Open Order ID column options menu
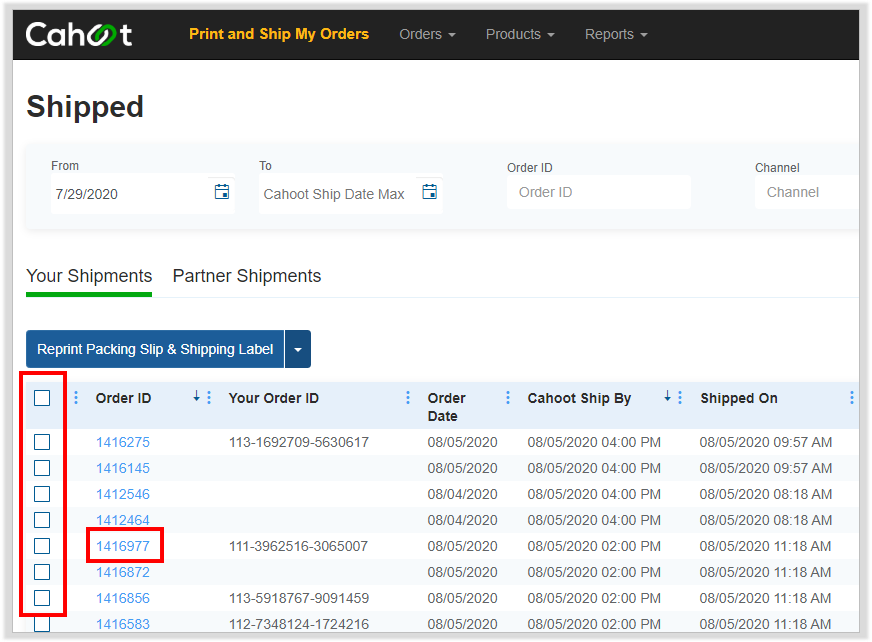This screenshot has height=642, width=872. point(209,398)
